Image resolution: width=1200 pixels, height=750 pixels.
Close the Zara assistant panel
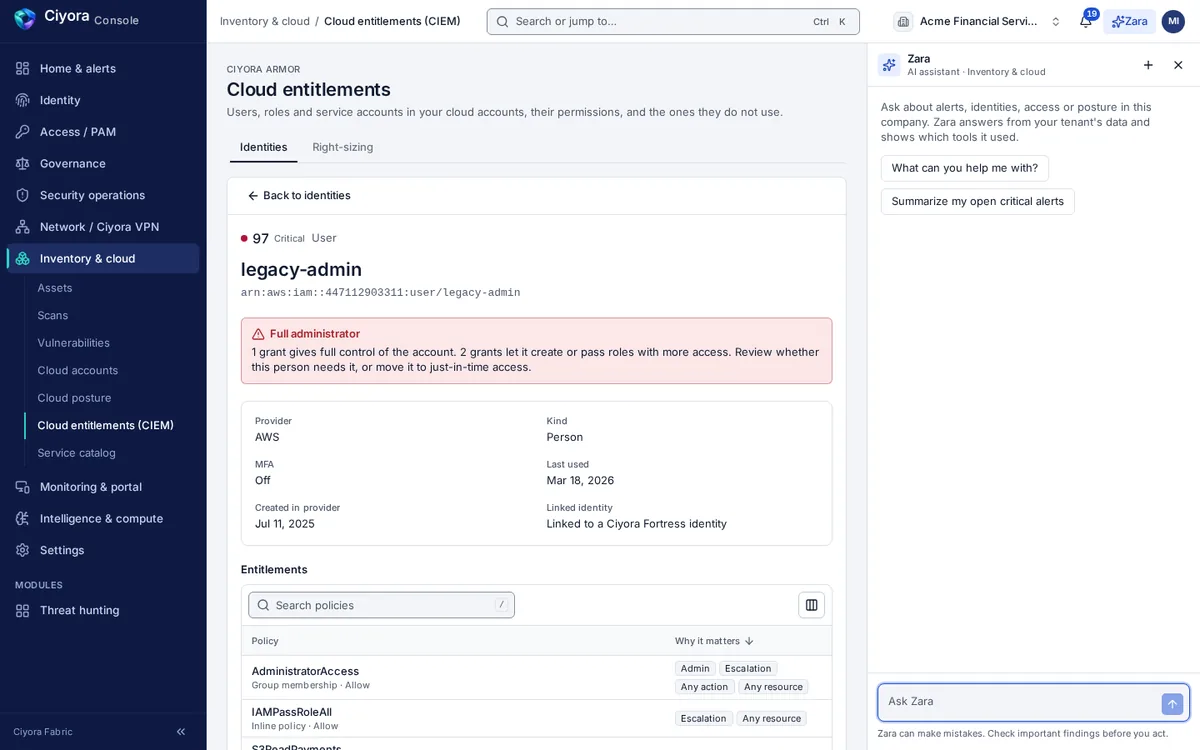(1178, 65)
